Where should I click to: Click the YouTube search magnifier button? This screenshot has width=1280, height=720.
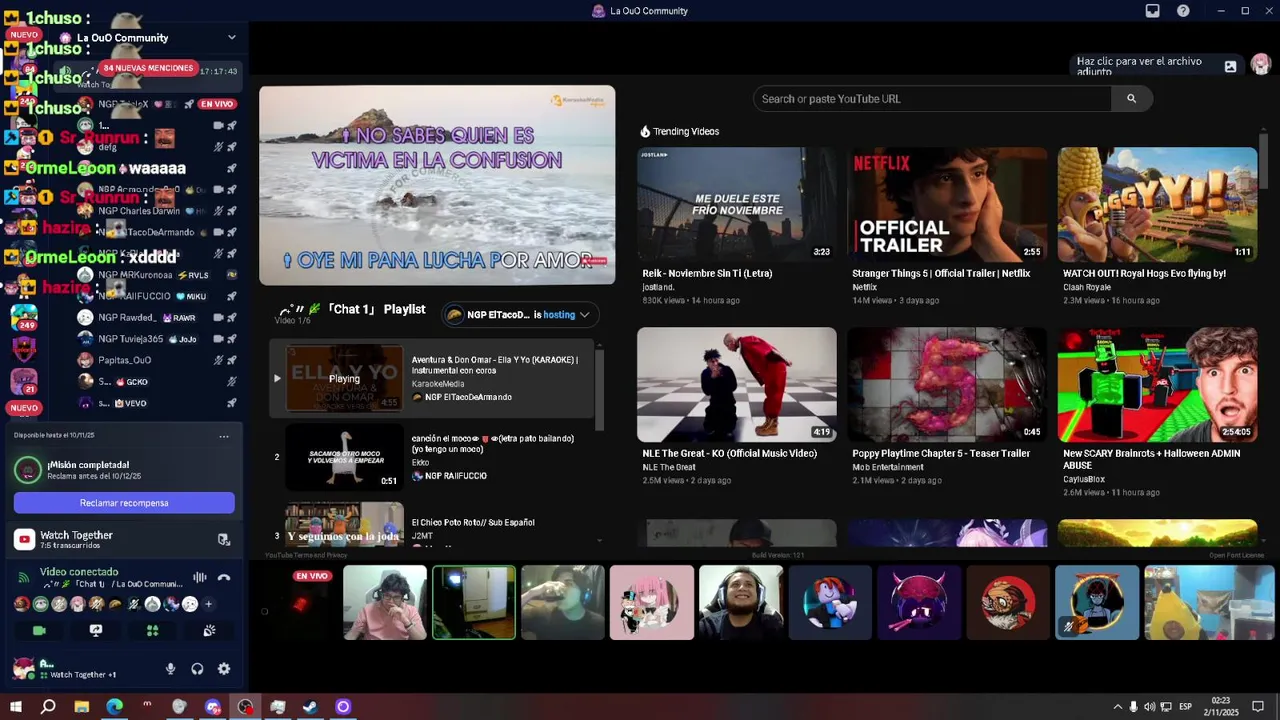click(1131, 99)
